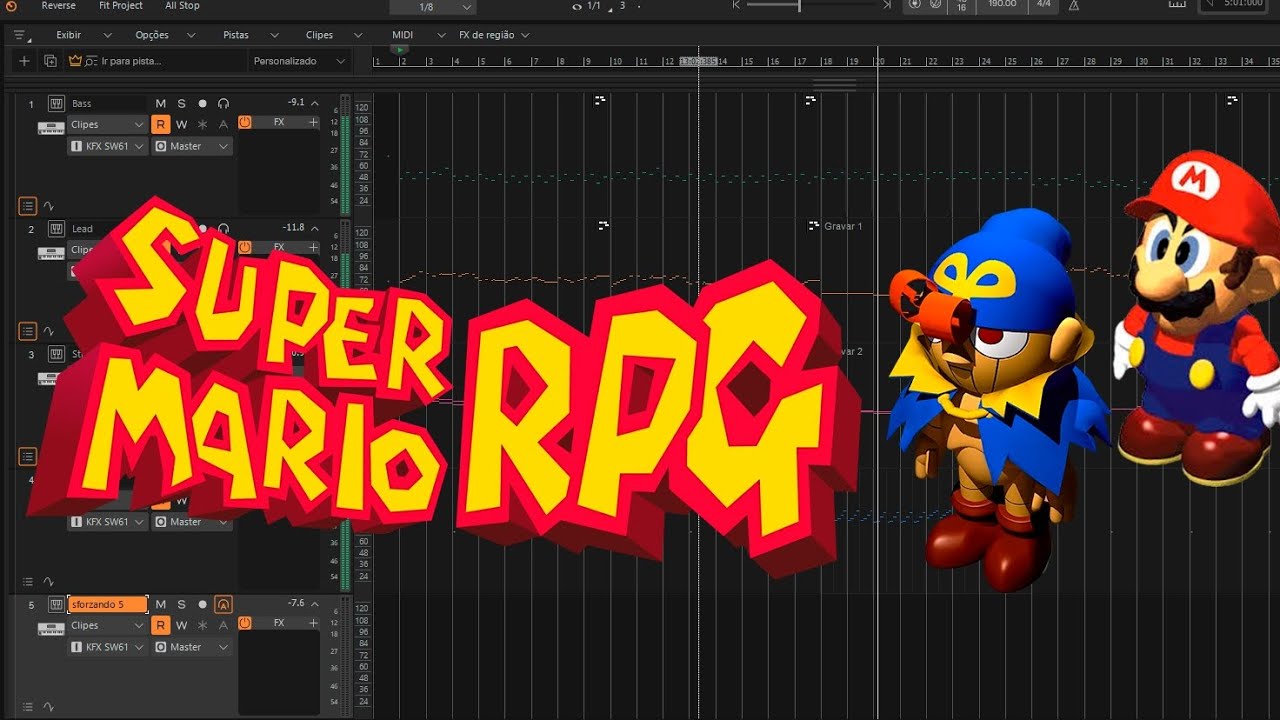
Task: Add effect to Bass FX rack
Action: (313, 122)
